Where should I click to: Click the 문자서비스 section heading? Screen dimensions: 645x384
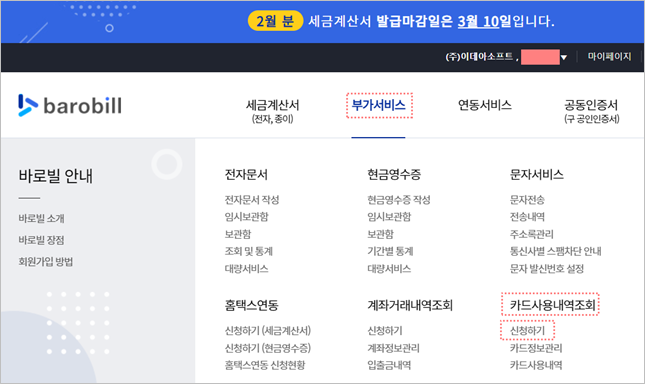click(536, 175)
